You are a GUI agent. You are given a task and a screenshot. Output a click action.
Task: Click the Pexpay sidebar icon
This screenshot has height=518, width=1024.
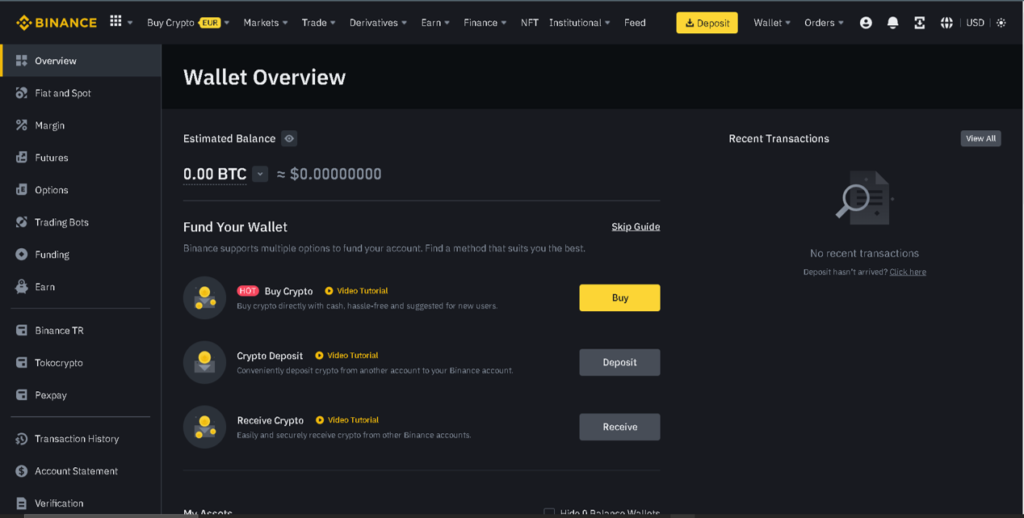[22, 395]
